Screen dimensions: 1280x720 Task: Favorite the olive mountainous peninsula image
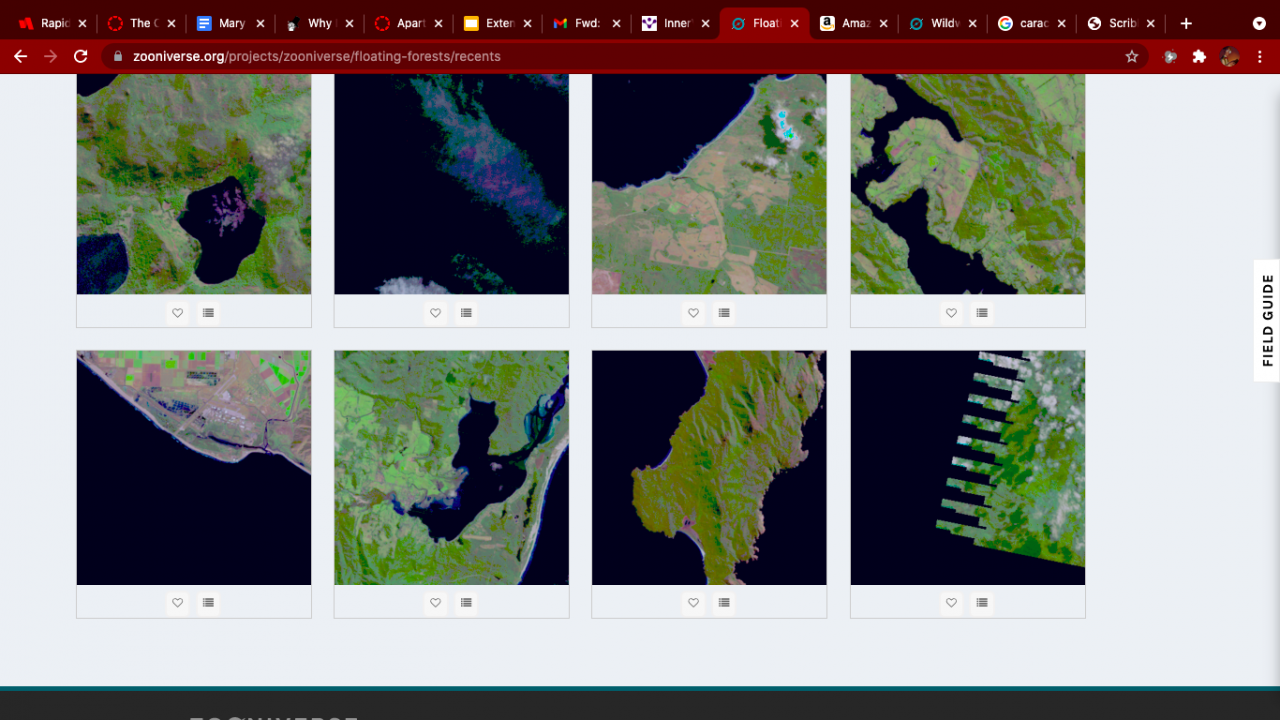[x=693, y=603]
